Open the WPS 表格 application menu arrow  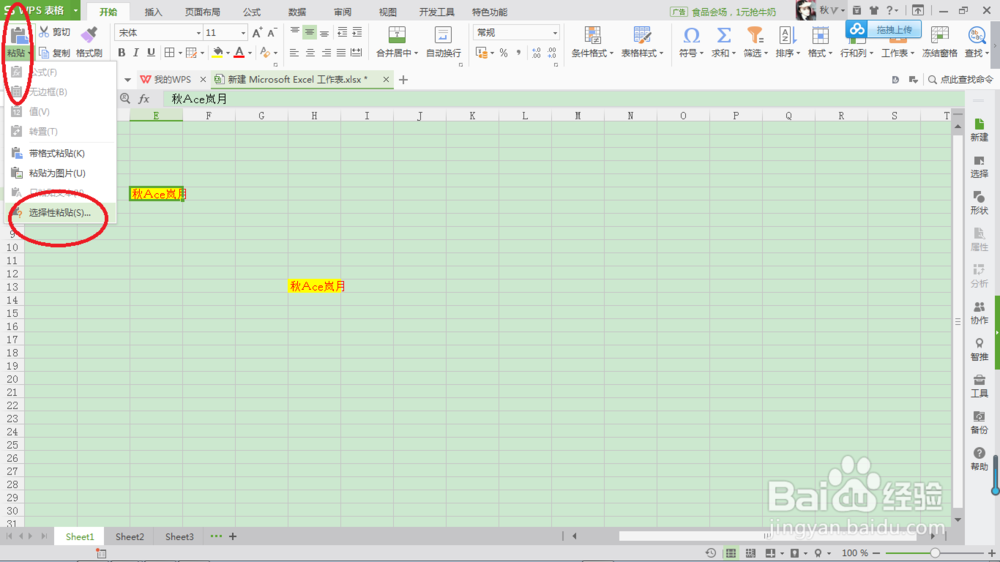[x=75, y=10]
